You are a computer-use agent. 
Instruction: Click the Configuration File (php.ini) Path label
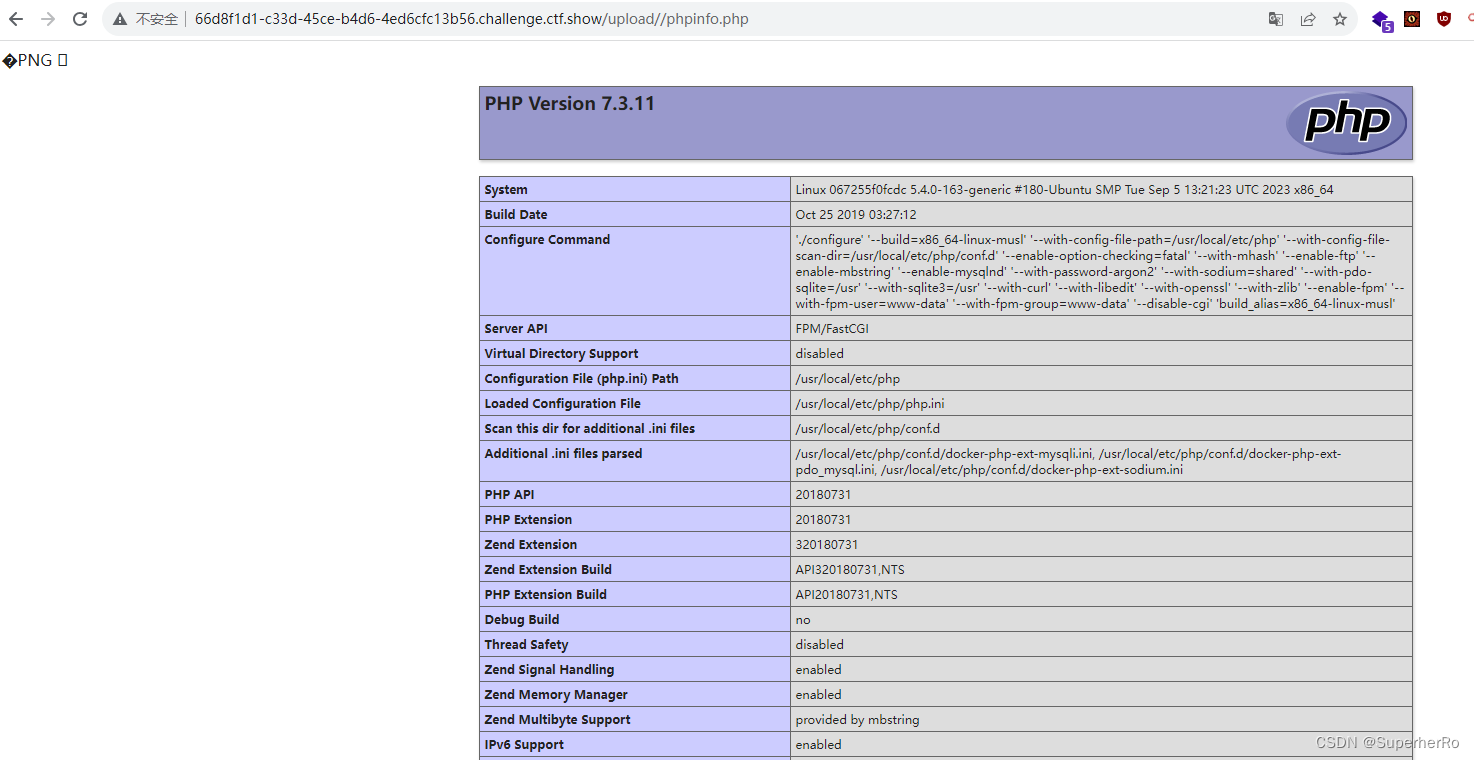click(581, 379)
